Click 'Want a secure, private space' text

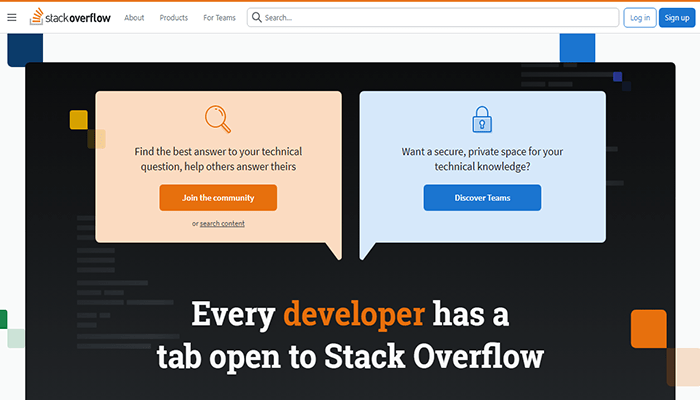(x=463, y=152)
